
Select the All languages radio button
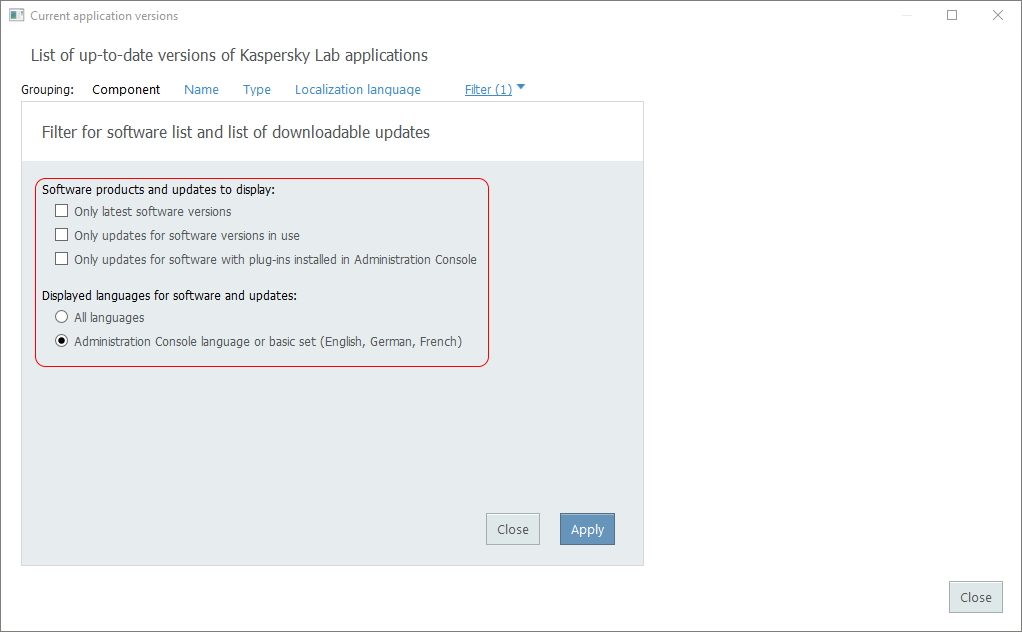(62, 317)
